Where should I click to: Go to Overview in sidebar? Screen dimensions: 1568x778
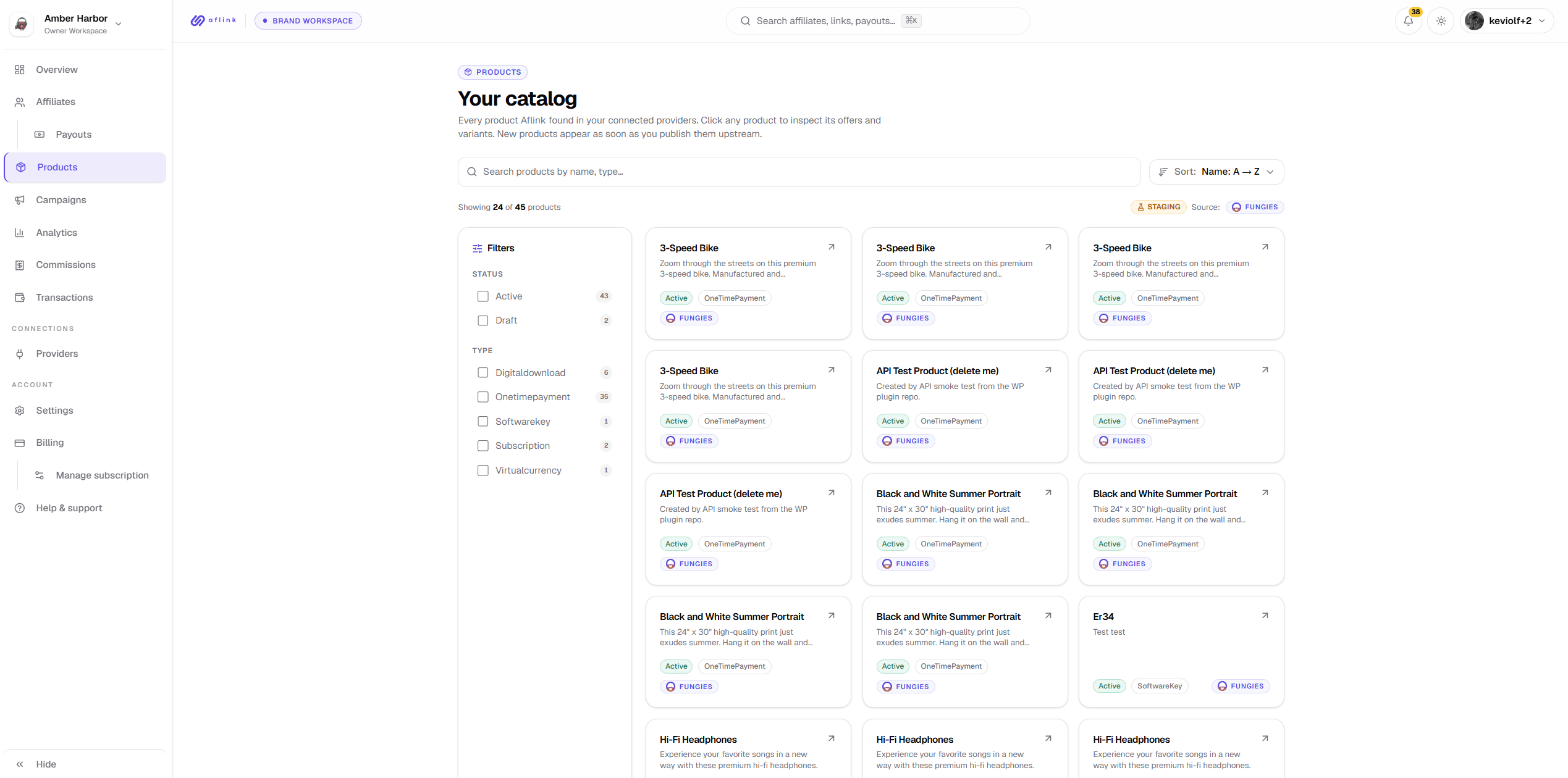(x=85, y=70)
